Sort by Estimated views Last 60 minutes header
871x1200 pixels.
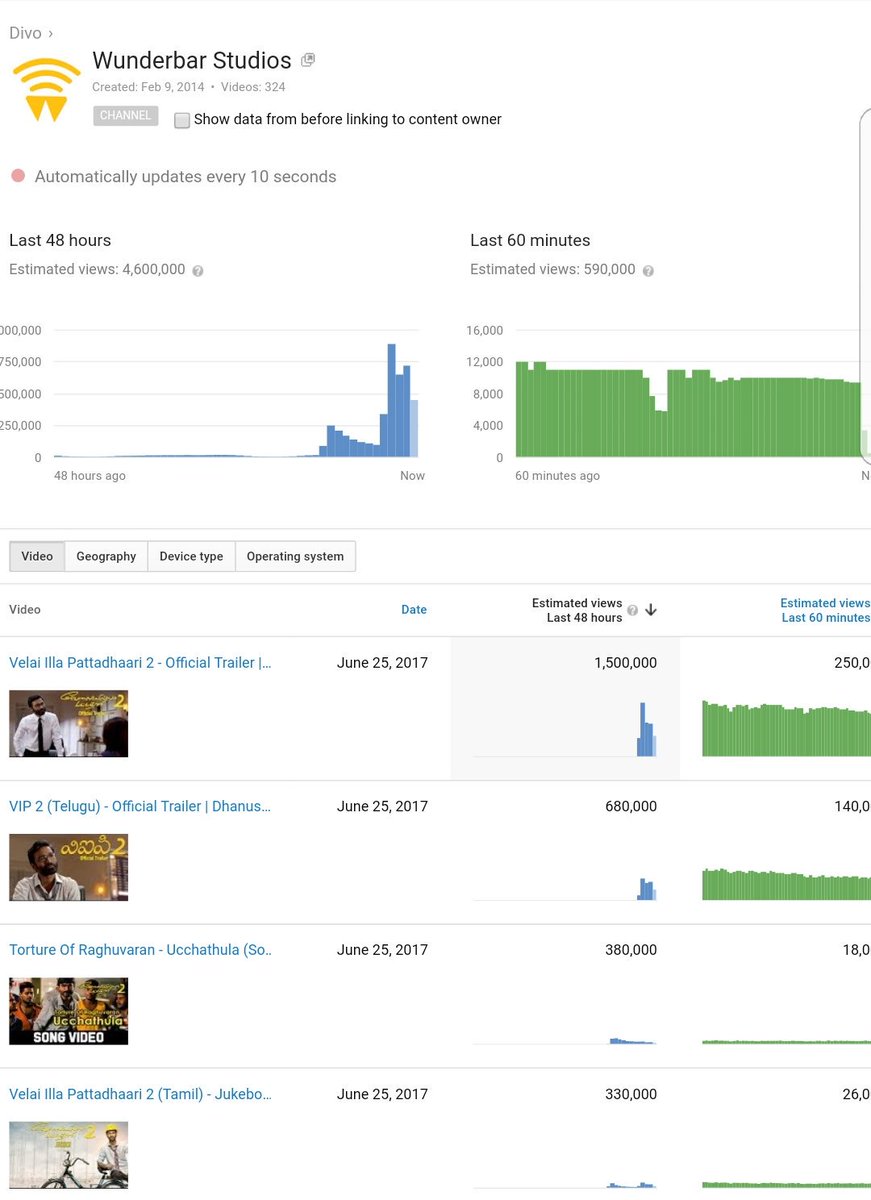click(825, 610)
